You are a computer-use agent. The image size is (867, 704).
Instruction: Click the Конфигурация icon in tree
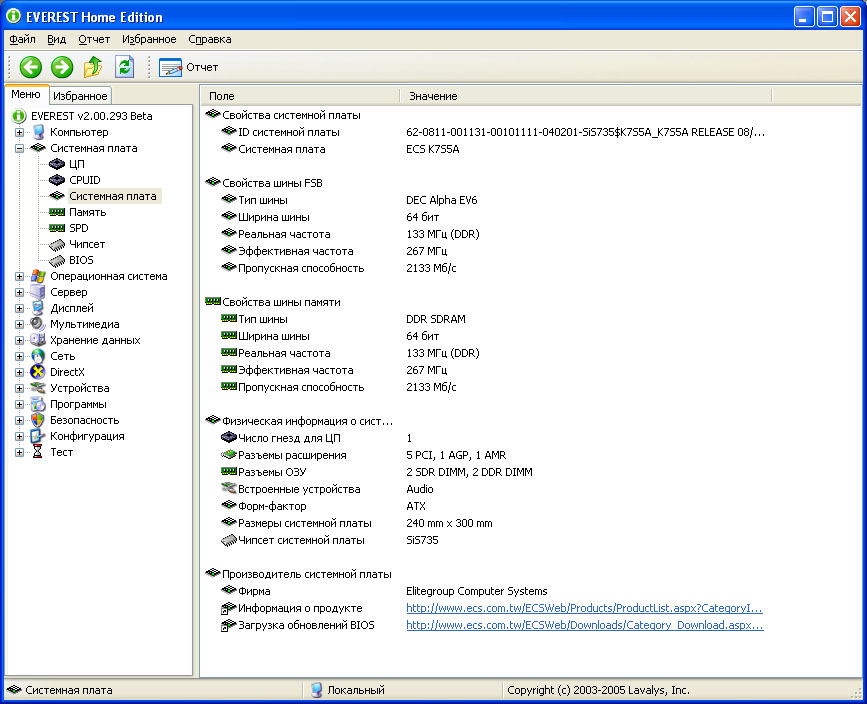click(x=38, y=436)
